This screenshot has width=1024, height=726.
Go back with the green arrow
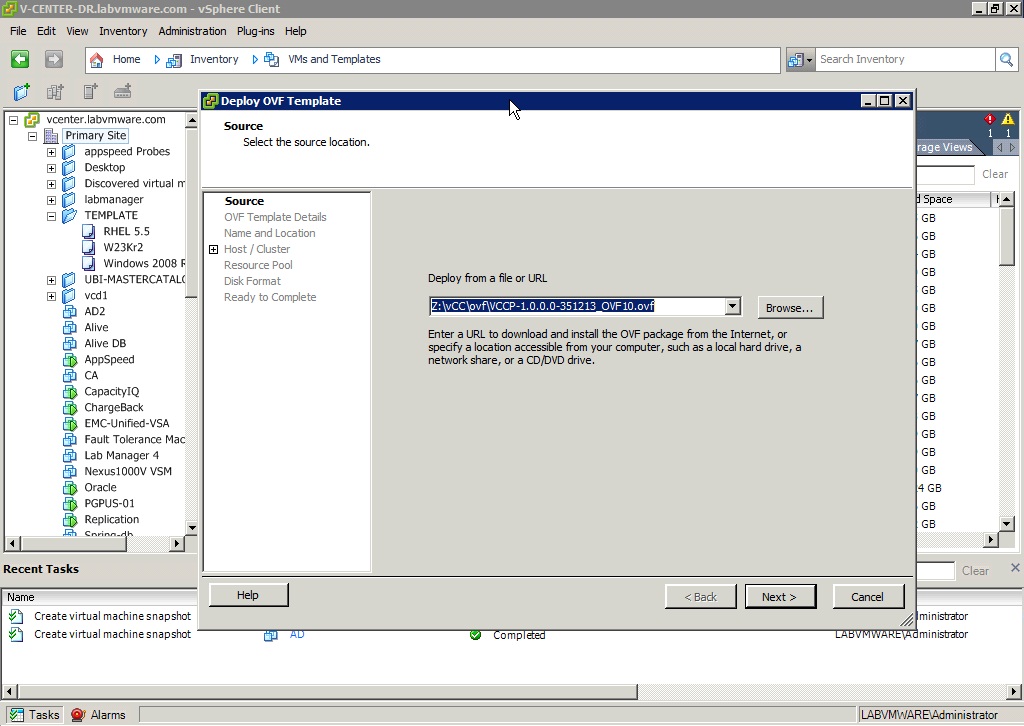(20, 59)
